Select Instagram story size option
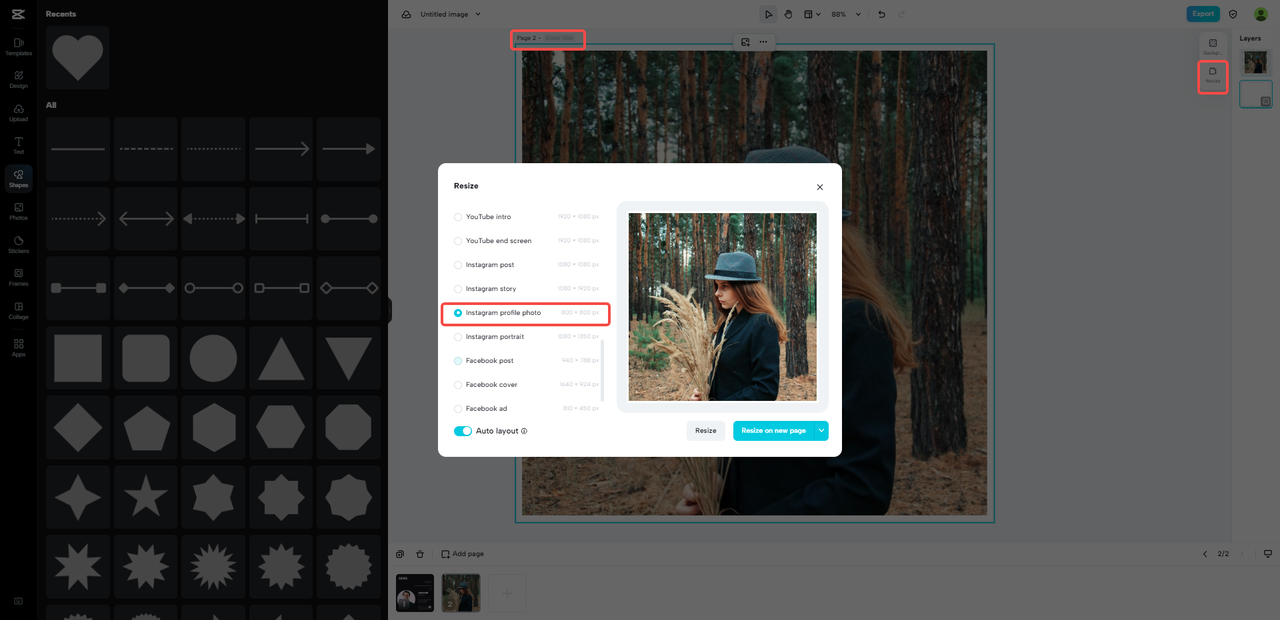This screenshot has height=620, width=1280. (527, 289)
